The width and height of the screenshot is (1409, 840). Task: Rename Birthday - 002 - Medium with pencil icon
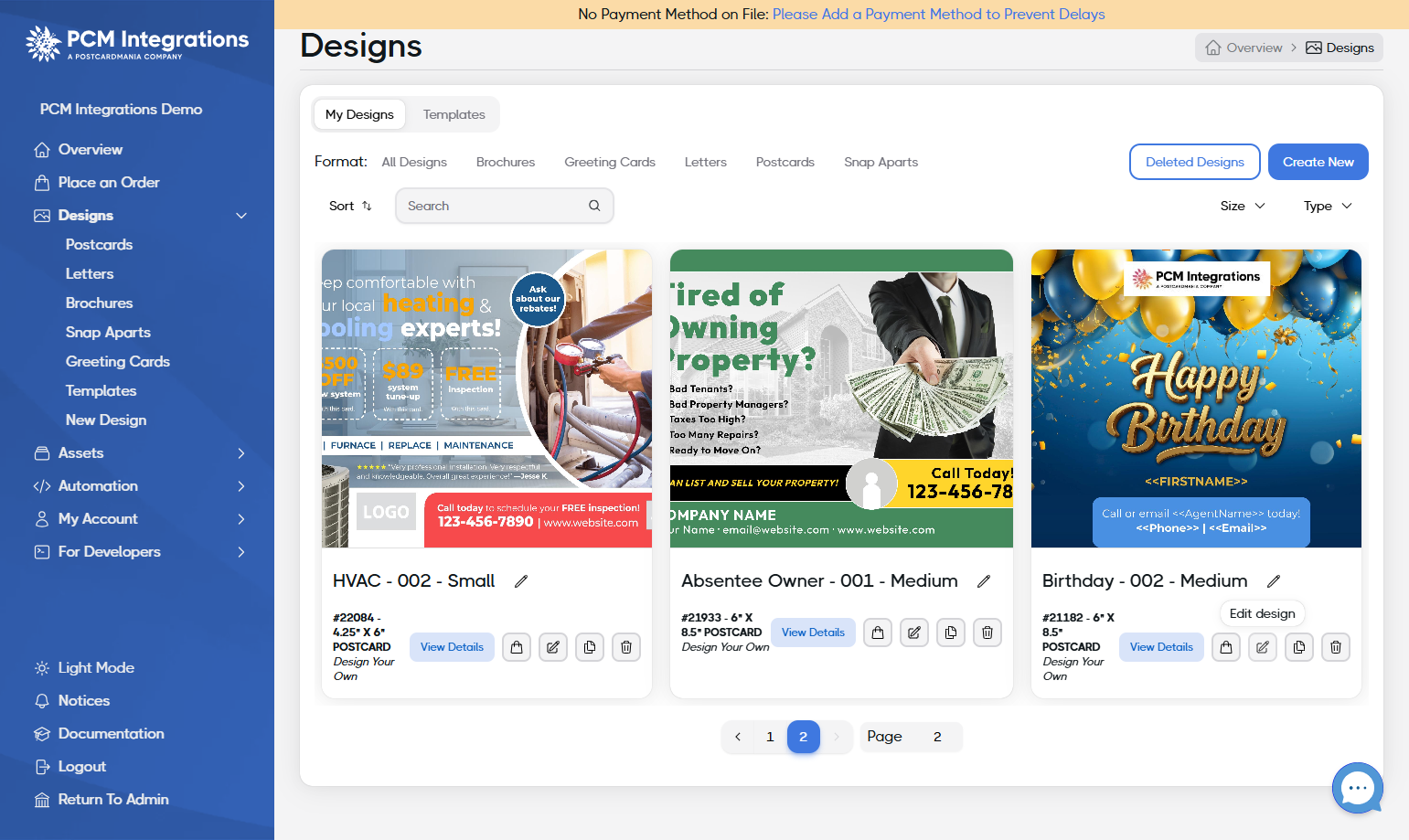[x=1274, y=581]
